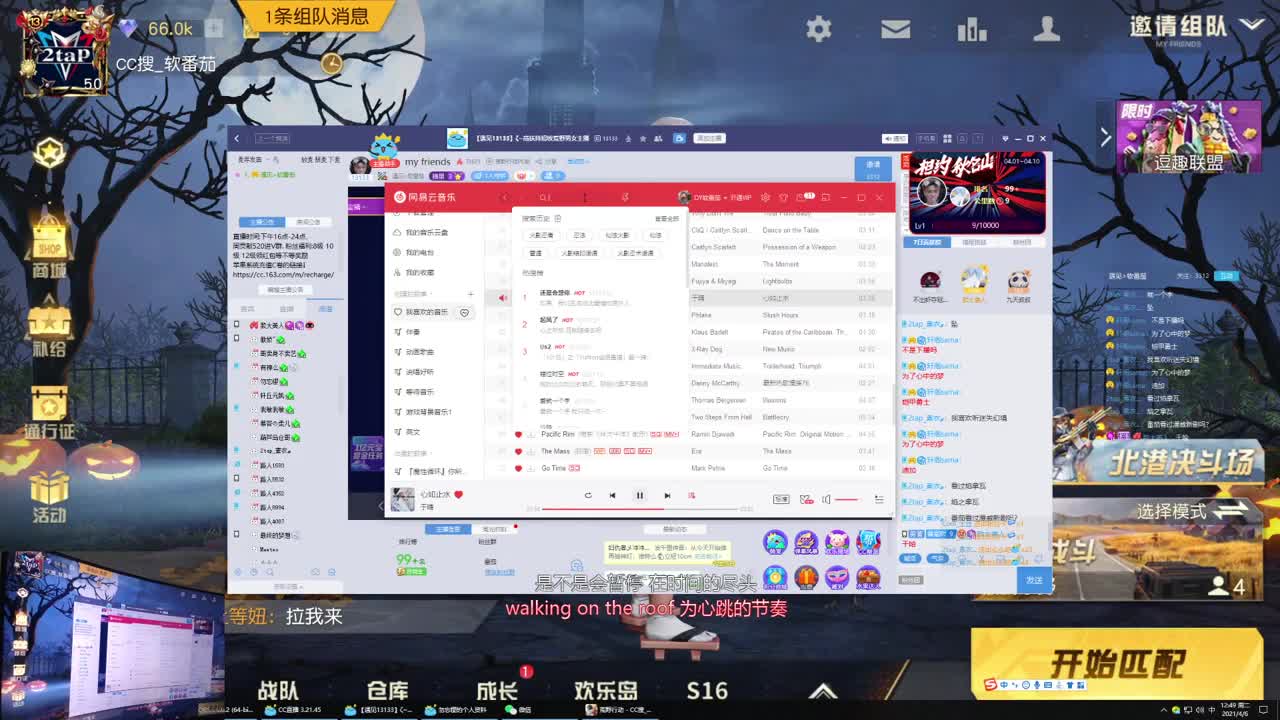
Task: Toggle heart on The Mass row
Action: (x=518, y=451)
